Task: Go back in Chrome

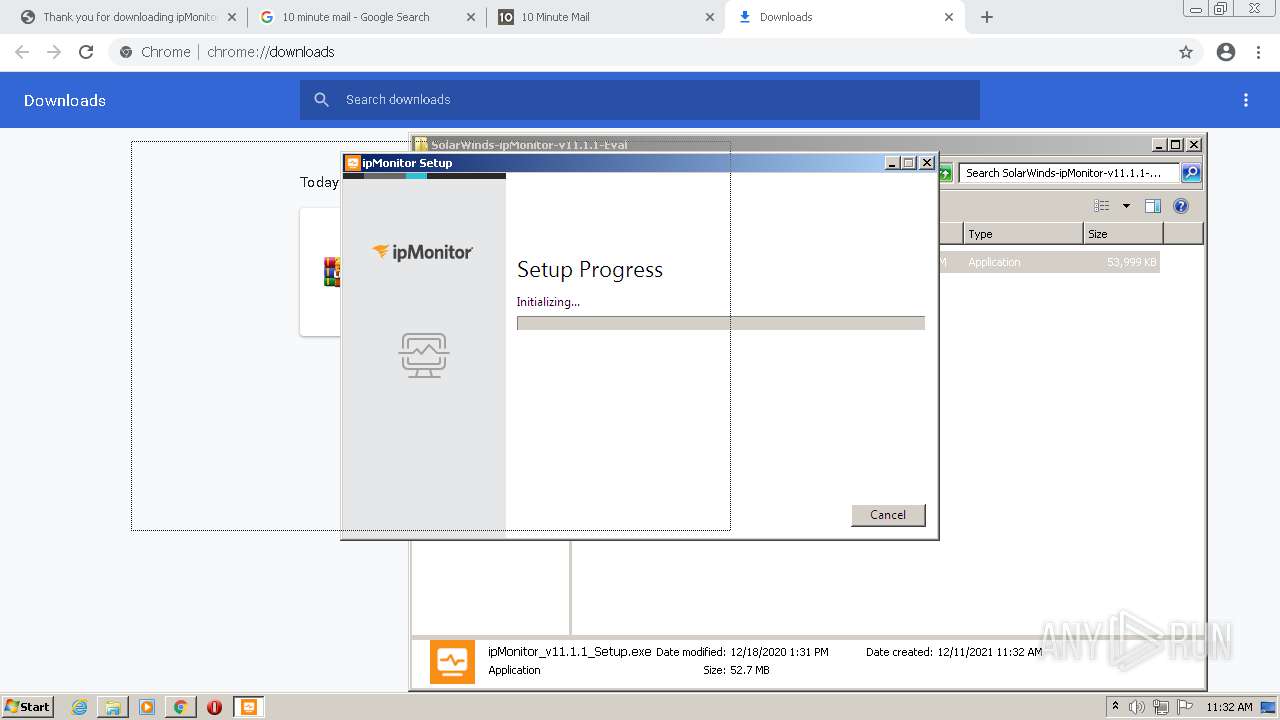Action: [x=22, y=52]
